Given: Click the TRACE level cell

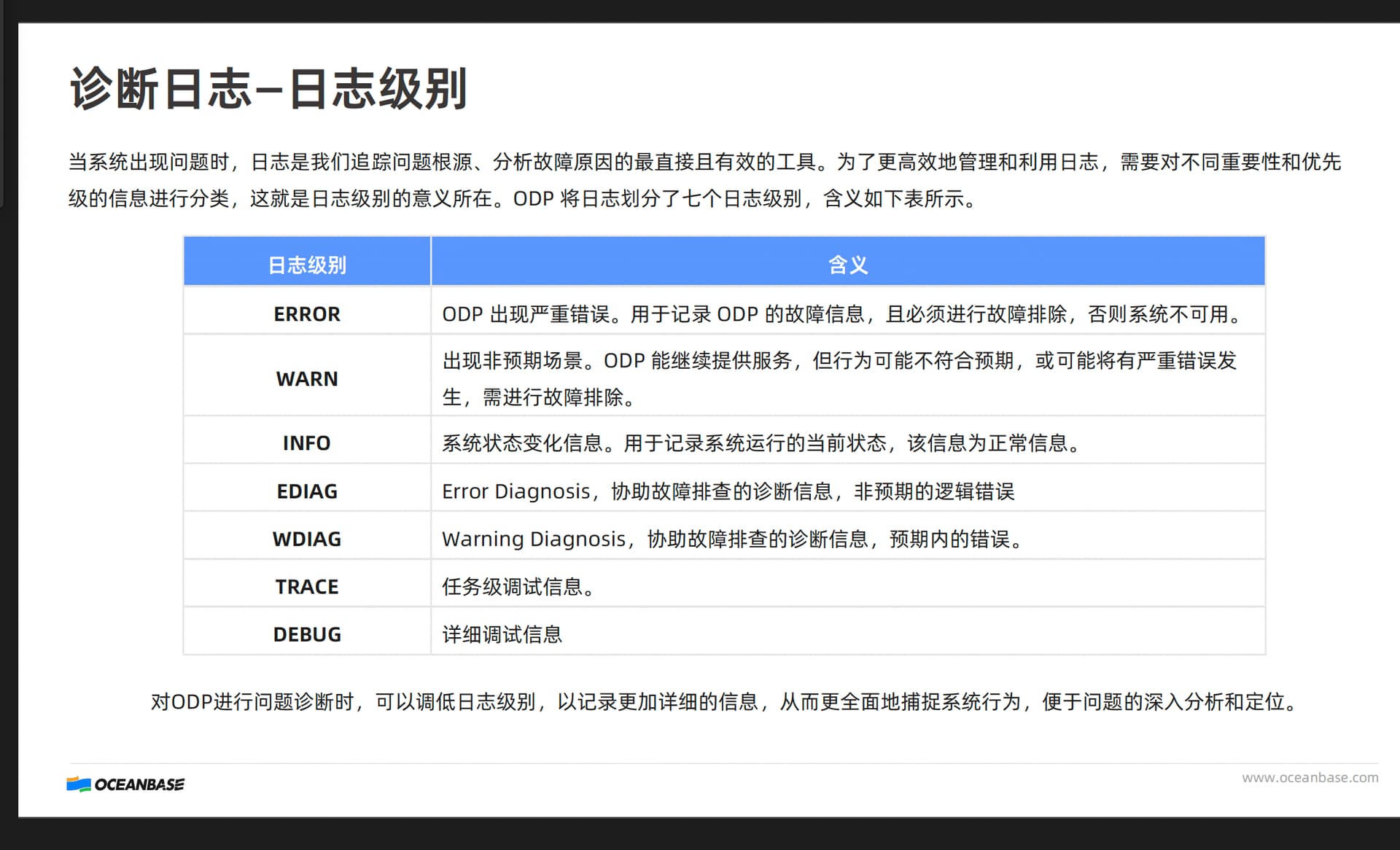Looking at the screenshot, I should (307, 586).
